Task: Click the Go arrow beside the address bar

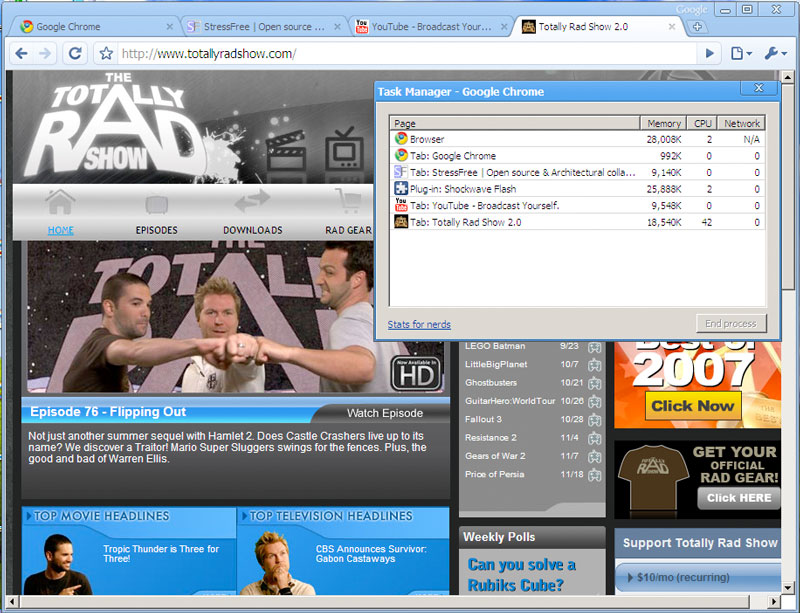Action: click(709, 53)
